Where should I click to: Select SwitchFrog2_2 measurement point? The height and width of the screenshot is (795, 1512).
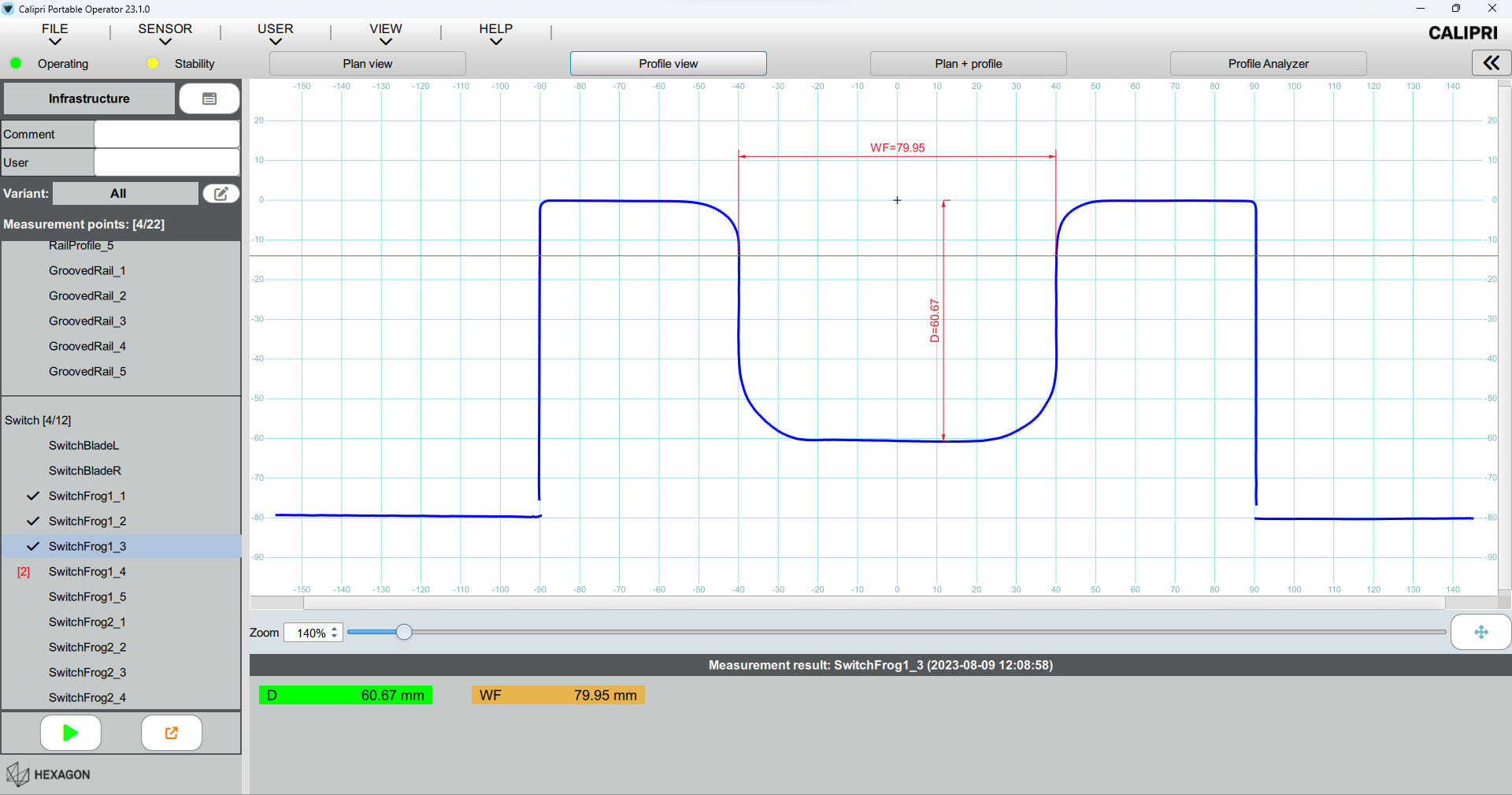click(x=87, y=647)
